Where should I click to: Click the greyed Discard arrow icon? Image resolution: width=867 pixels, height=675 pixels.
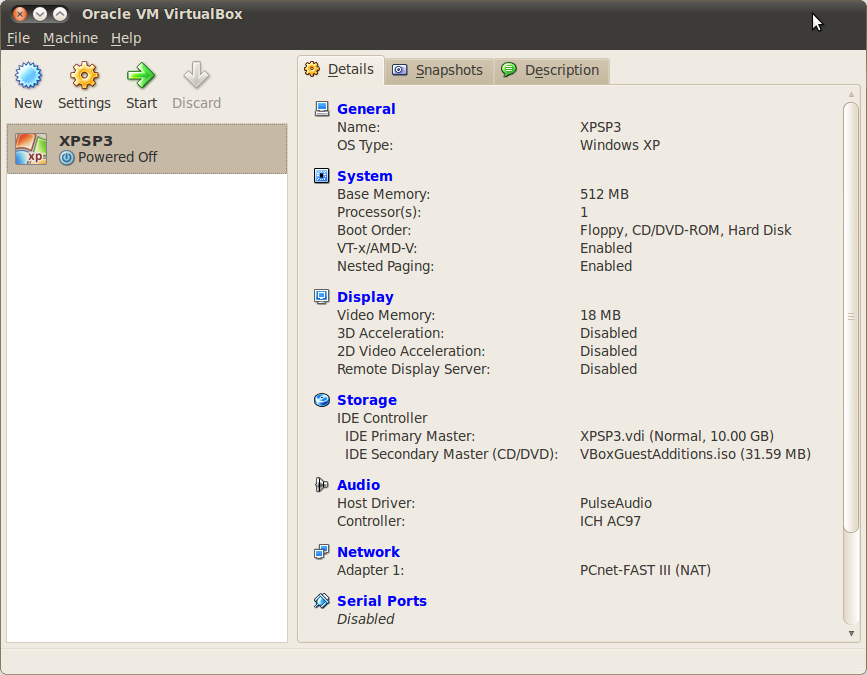[x=196, y=75]
